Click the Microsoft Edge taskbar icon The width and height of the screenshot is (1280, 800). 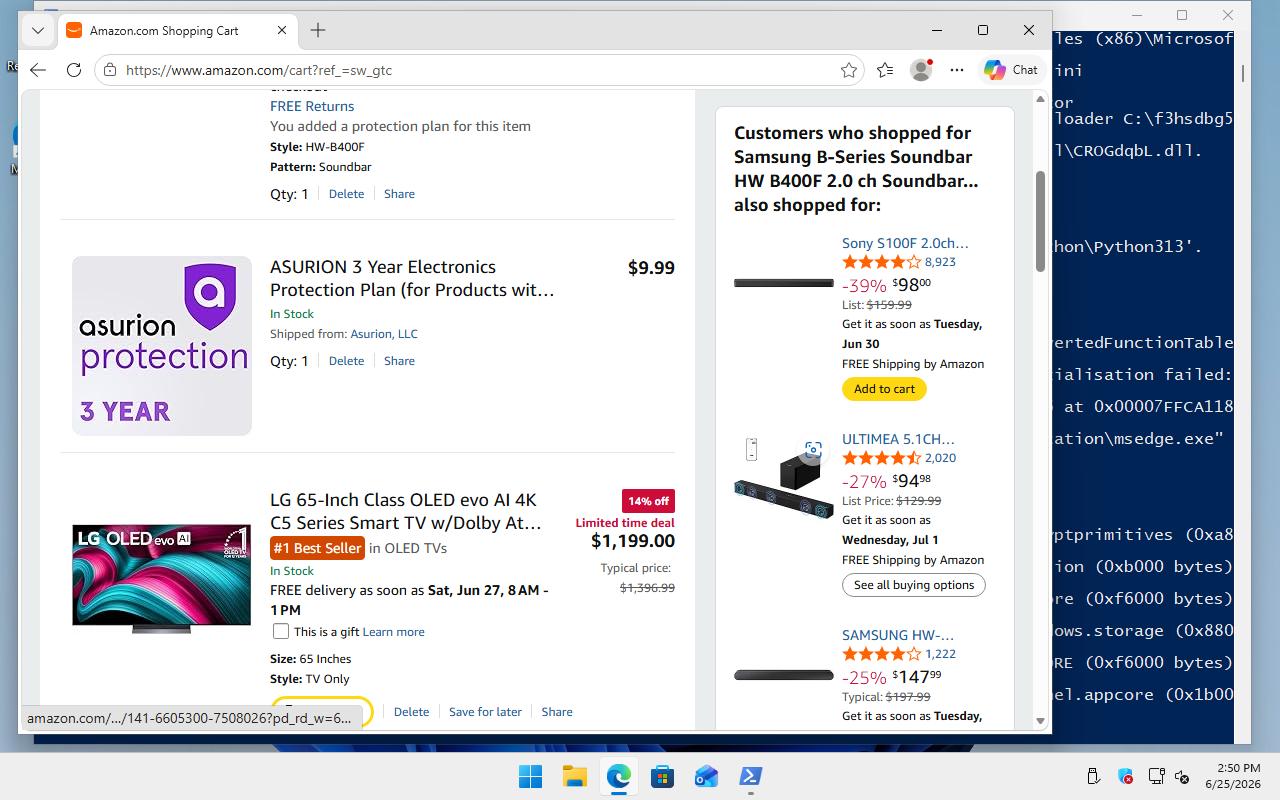tap(618, 776)
